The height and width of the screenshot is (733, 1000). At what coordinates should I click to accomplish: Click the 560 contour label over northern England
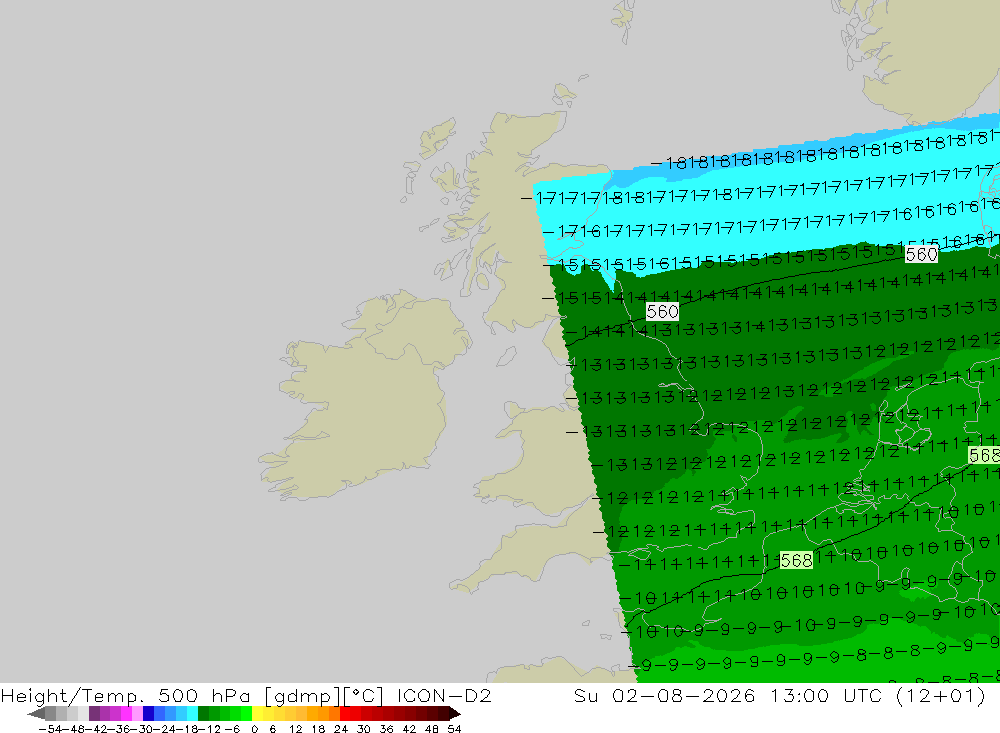click(x=662, y=311)
